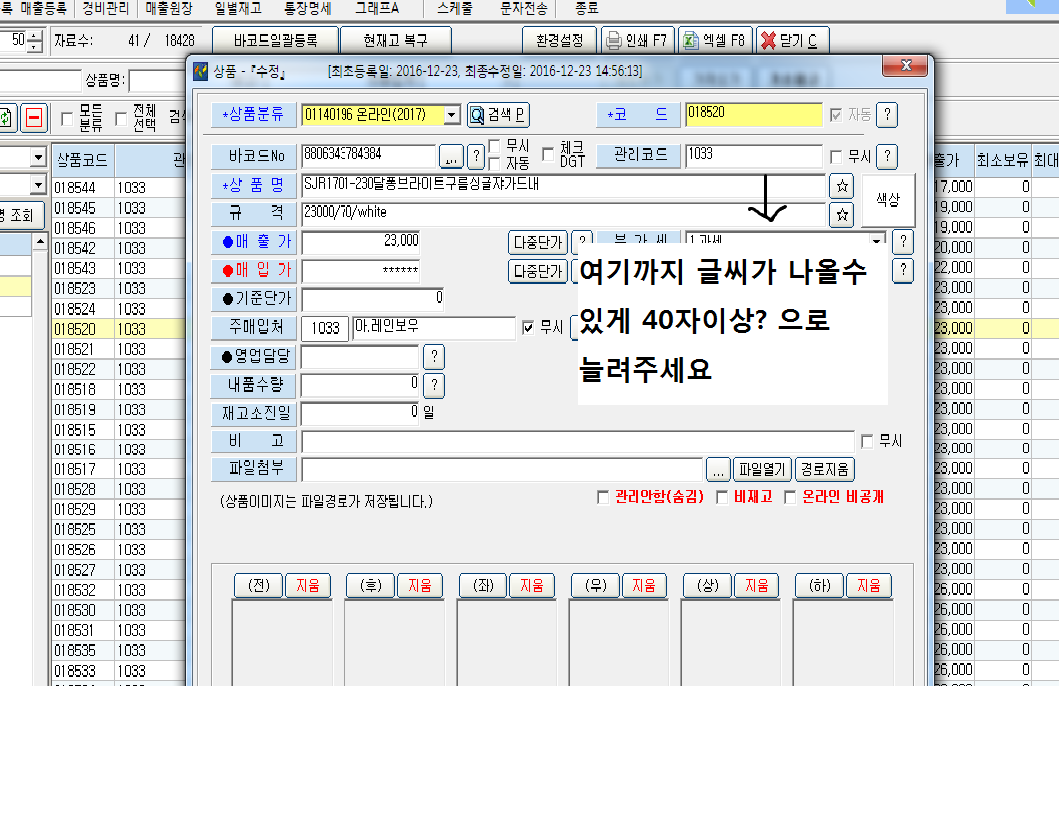Open the 매출등록 menu
The height and width of the screenshot is (820, 1059).
(x=43, y=8)
